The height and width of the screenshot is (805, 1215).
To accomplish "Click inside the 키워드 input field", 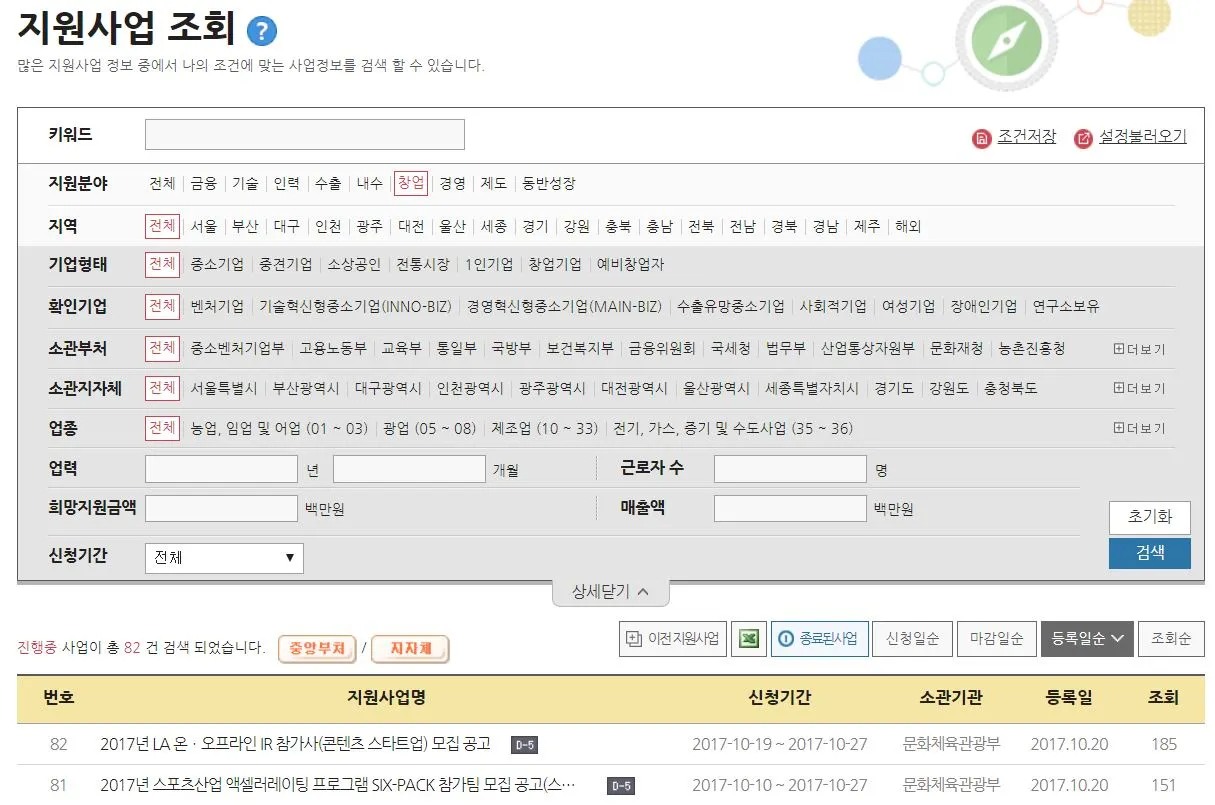I will tap(303, 134).
